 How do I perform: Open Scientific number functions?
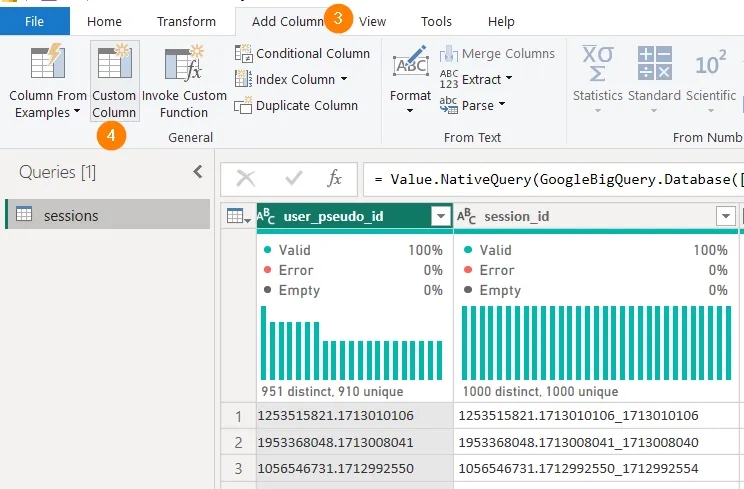[x=711, y=80]
